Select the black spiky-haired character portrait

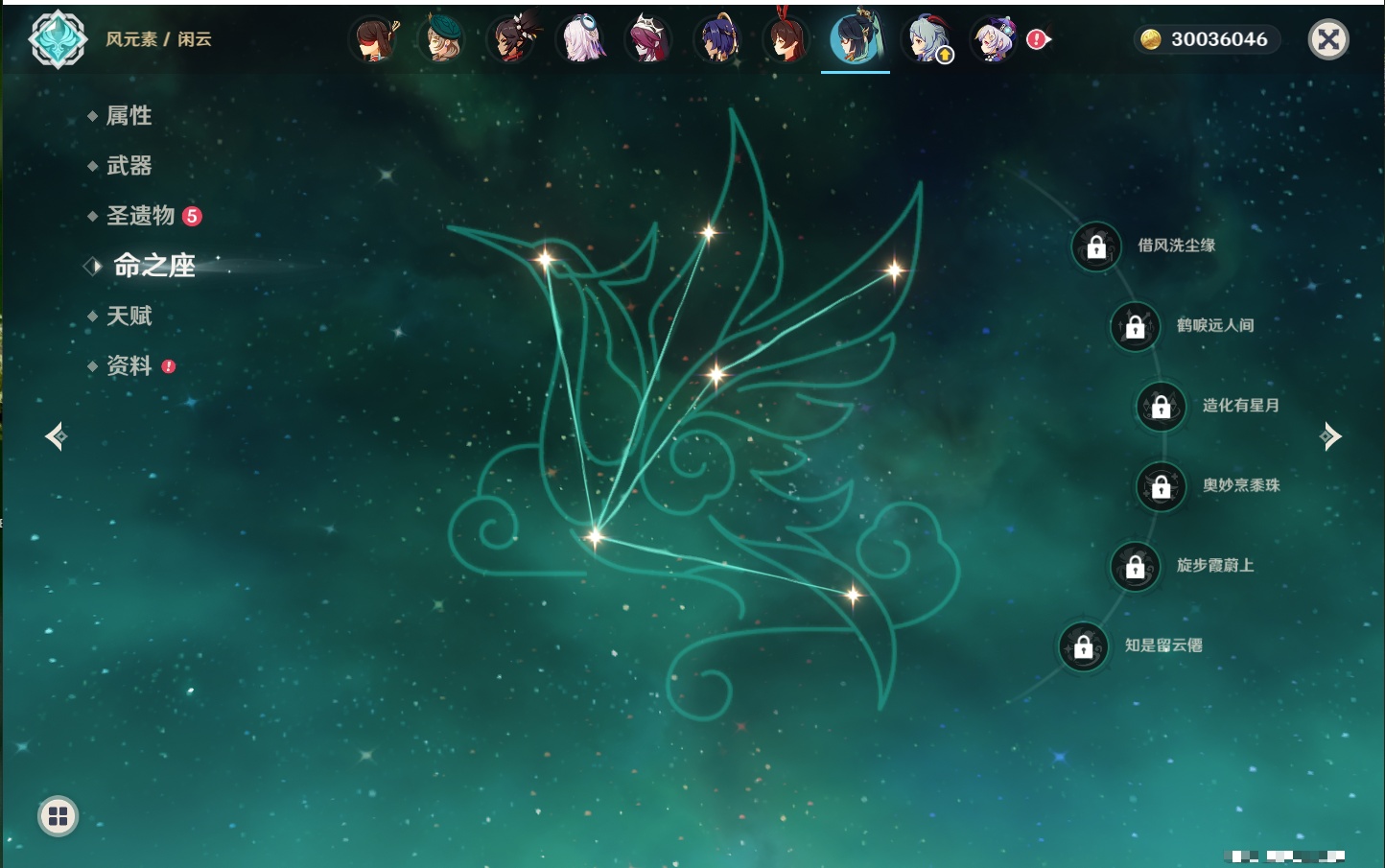click(x=511, y=39)
